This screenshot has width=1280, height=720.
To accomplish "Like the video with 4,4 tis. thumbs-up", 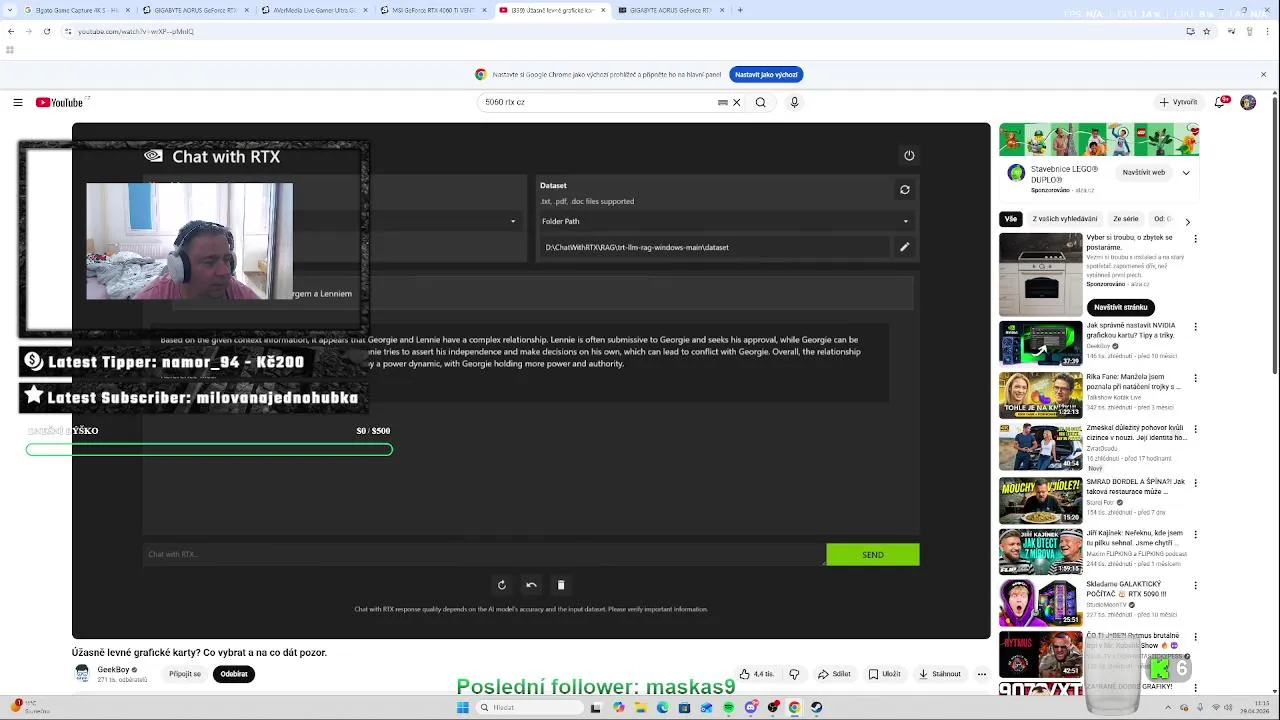I will [x=757, y=674].
